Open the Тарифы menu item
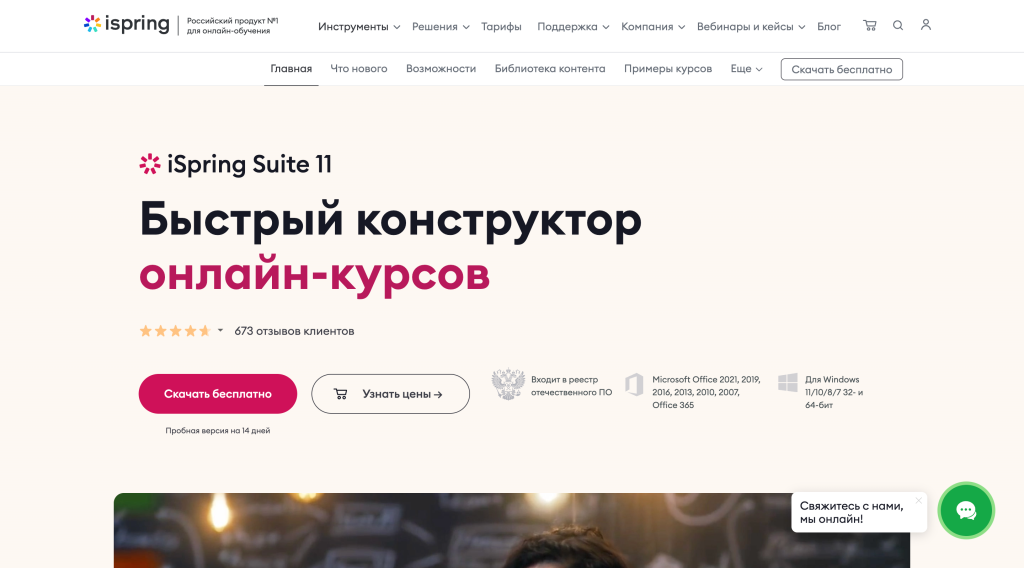1024x568 pixels. tap(501, 27)
